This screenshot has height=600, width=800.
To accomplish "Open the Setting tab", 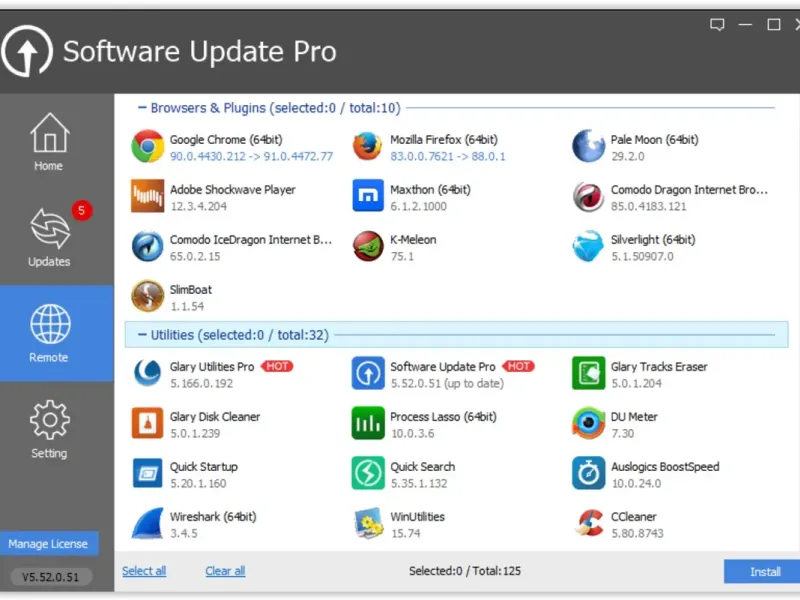I will 49,430.
